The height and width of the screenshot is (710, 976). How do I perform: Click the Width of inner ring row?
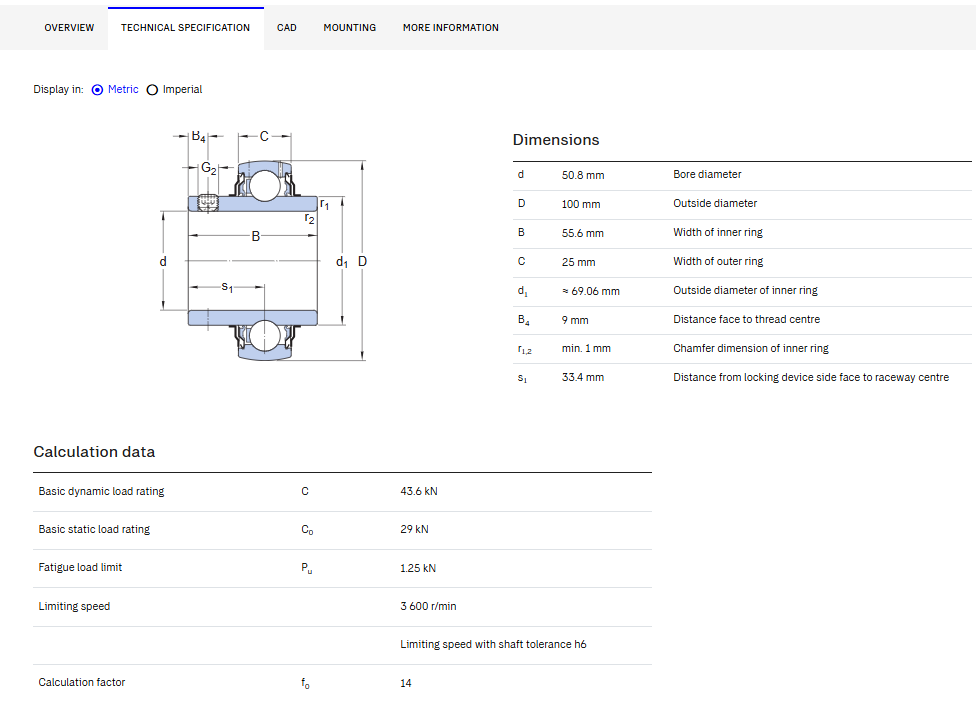(742, 233)
